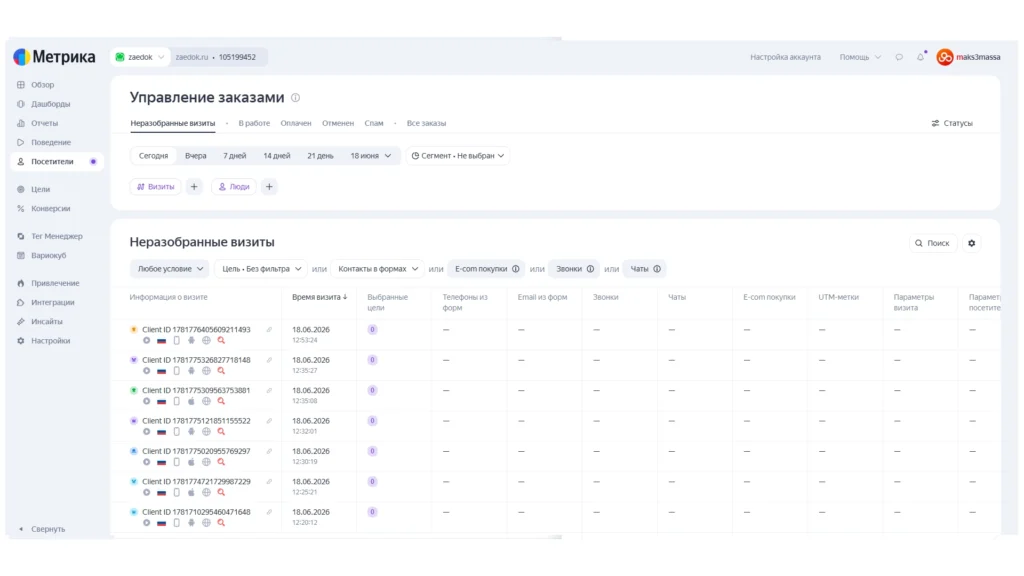This screenshot has height=576, width=1024.
Task: Open the chat bubble icon in header
Action: click(899, 57)
